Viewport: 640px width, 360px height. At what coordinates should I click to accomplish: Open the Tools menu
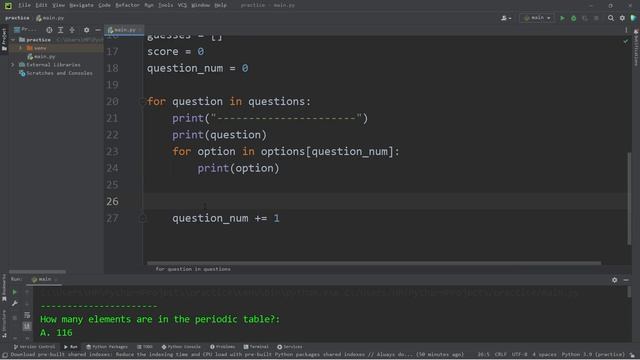[165, 5]
